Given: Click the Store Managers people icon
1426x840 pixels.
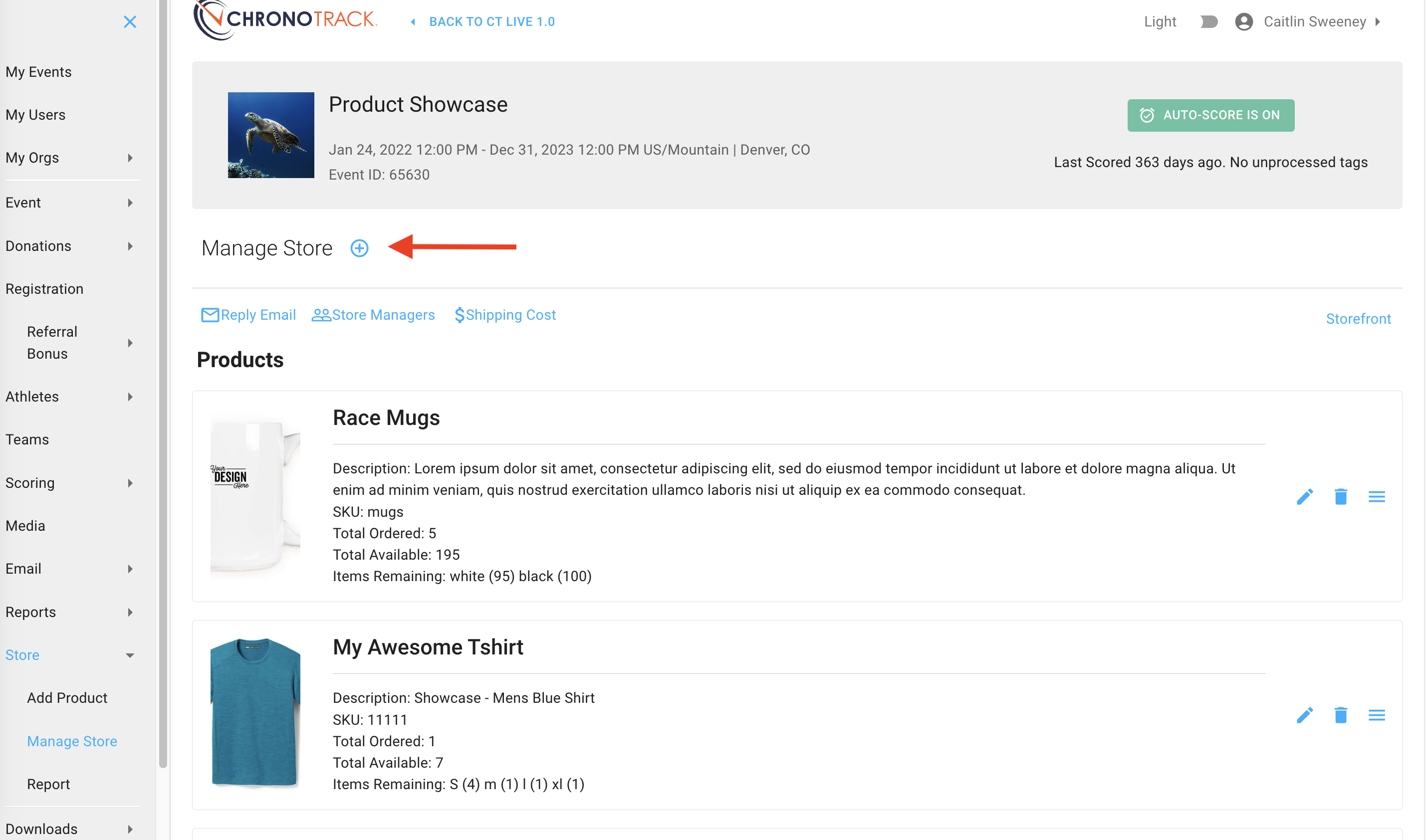Looking at the screenshot, I should pos(321,315).
